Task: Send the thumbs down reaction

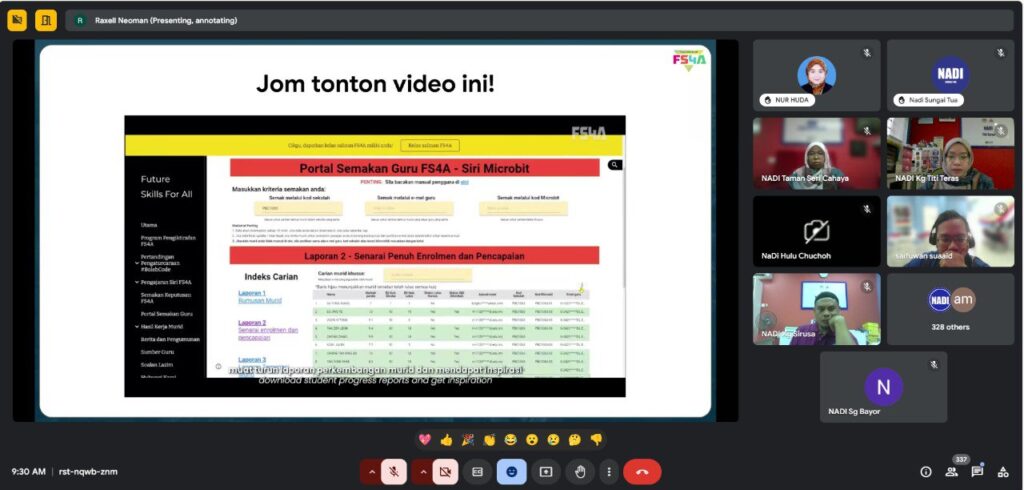Action: [x=596, y=439]
